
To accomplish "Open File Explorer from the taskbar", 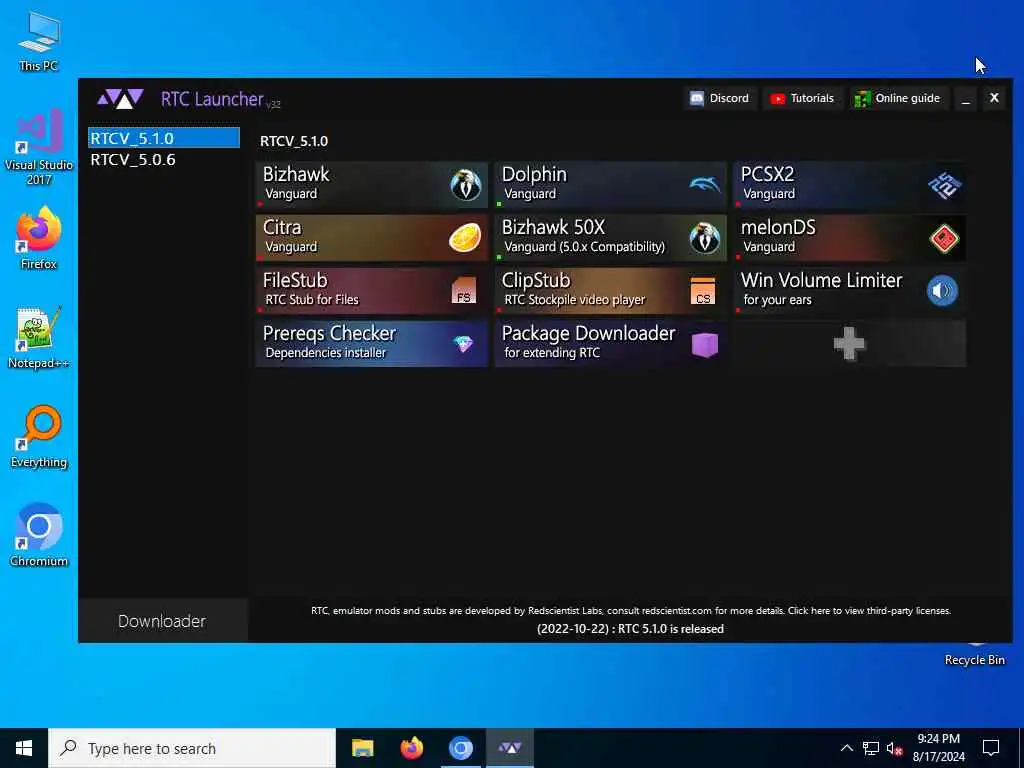I will (362, 748).
